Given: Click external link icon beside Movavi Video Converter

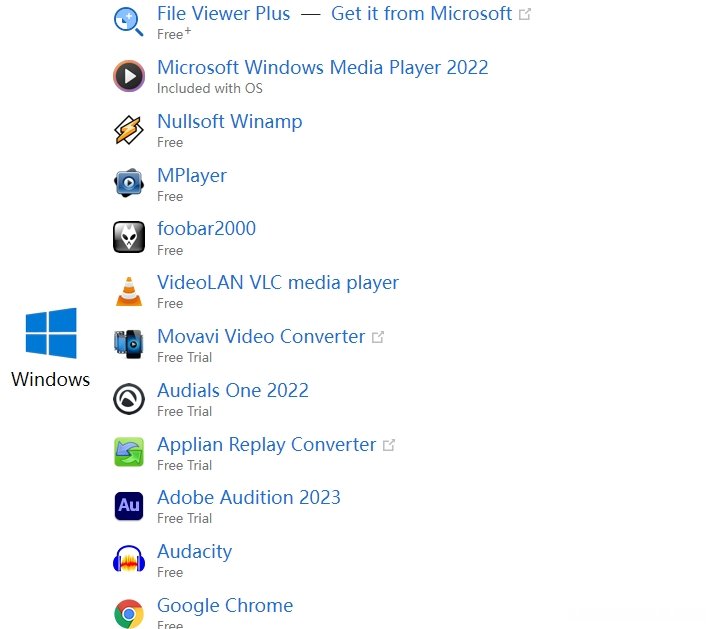Looking at the screenshot, I should click(378, 337).
